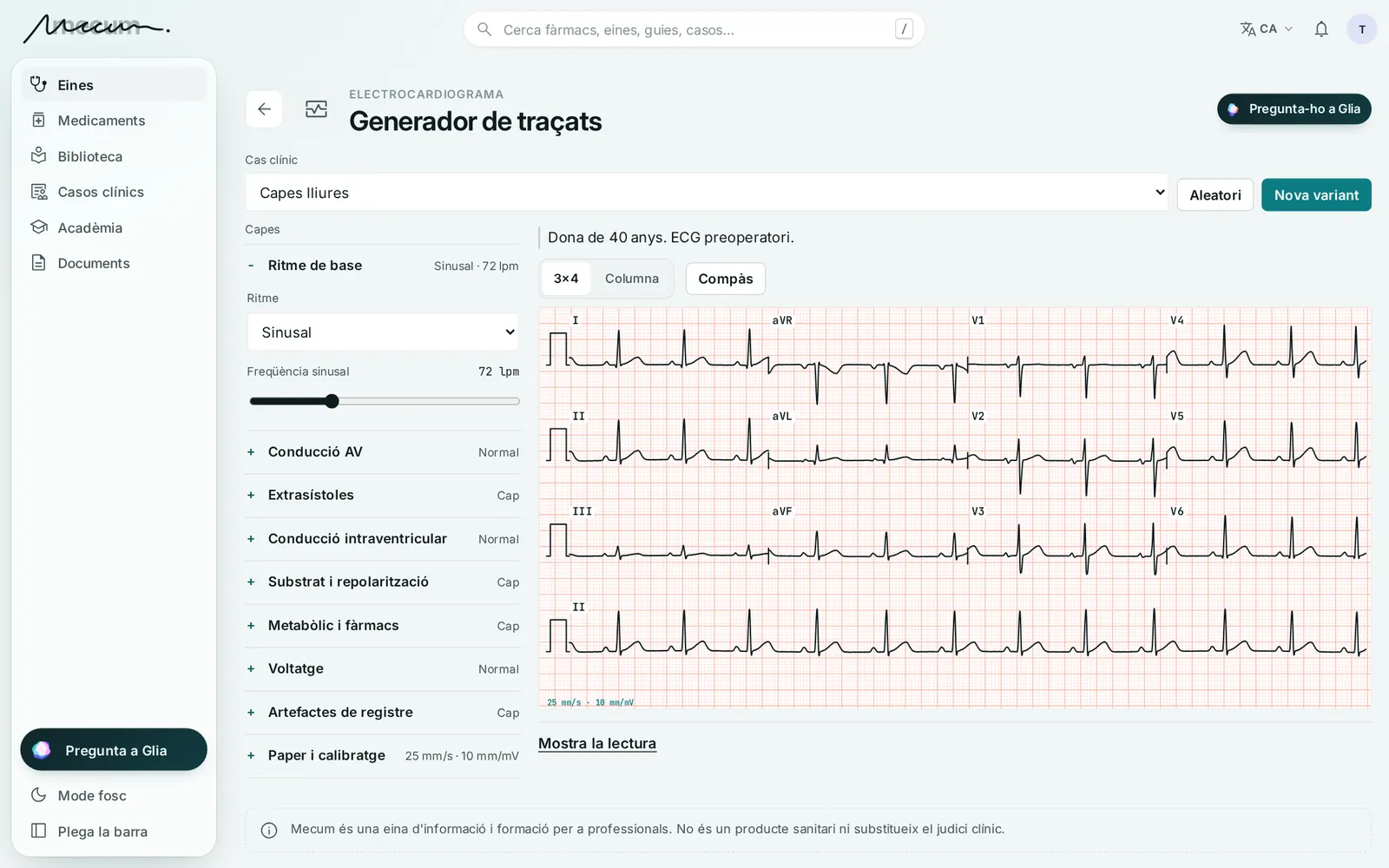Open the Ritme Sinusal dropdown
The height and width of the screenshot is (868, 1389).
383,332
